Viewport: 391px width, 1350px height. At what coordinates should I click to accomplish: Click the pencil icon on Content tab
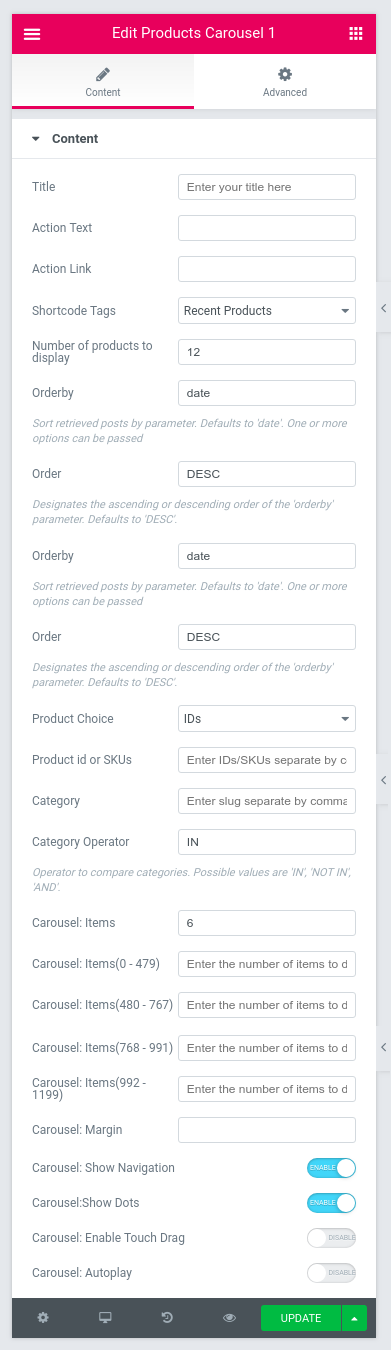click(x=103, y=74)
